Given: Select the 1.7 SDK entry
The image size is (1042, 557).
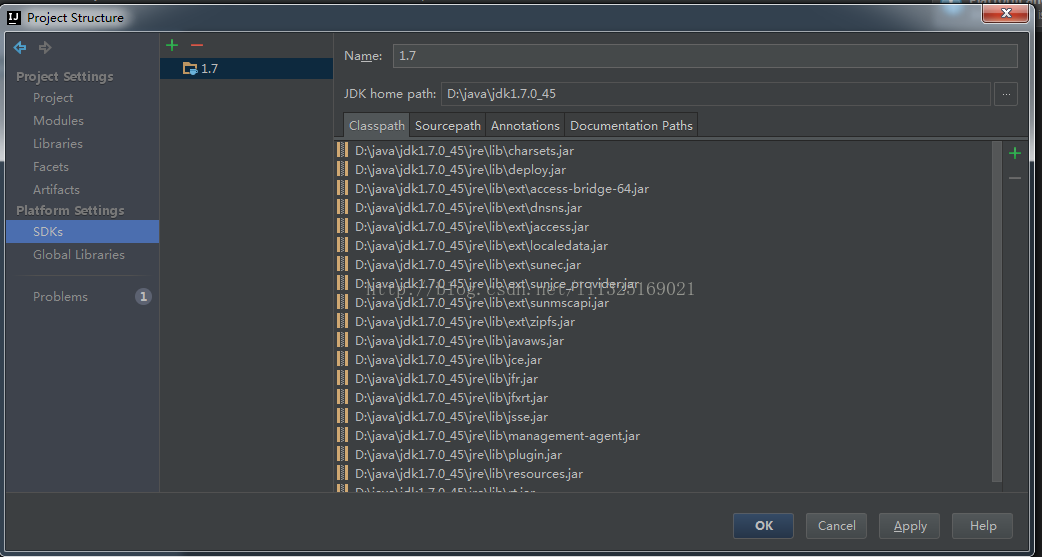Looking at the screenshot, I should 246,68.
